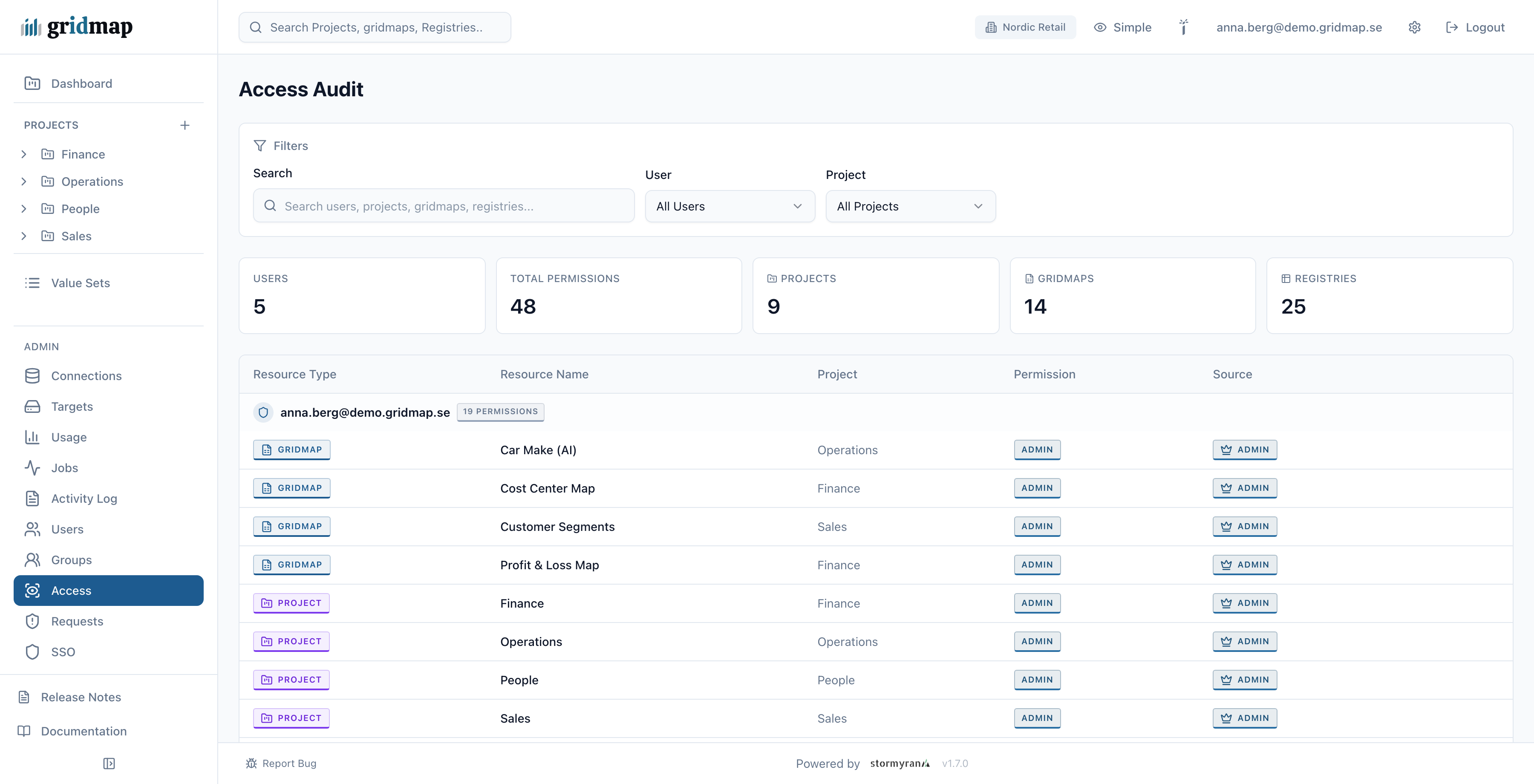Click the shield icon beside anna.berg user row

pos(263,412)
